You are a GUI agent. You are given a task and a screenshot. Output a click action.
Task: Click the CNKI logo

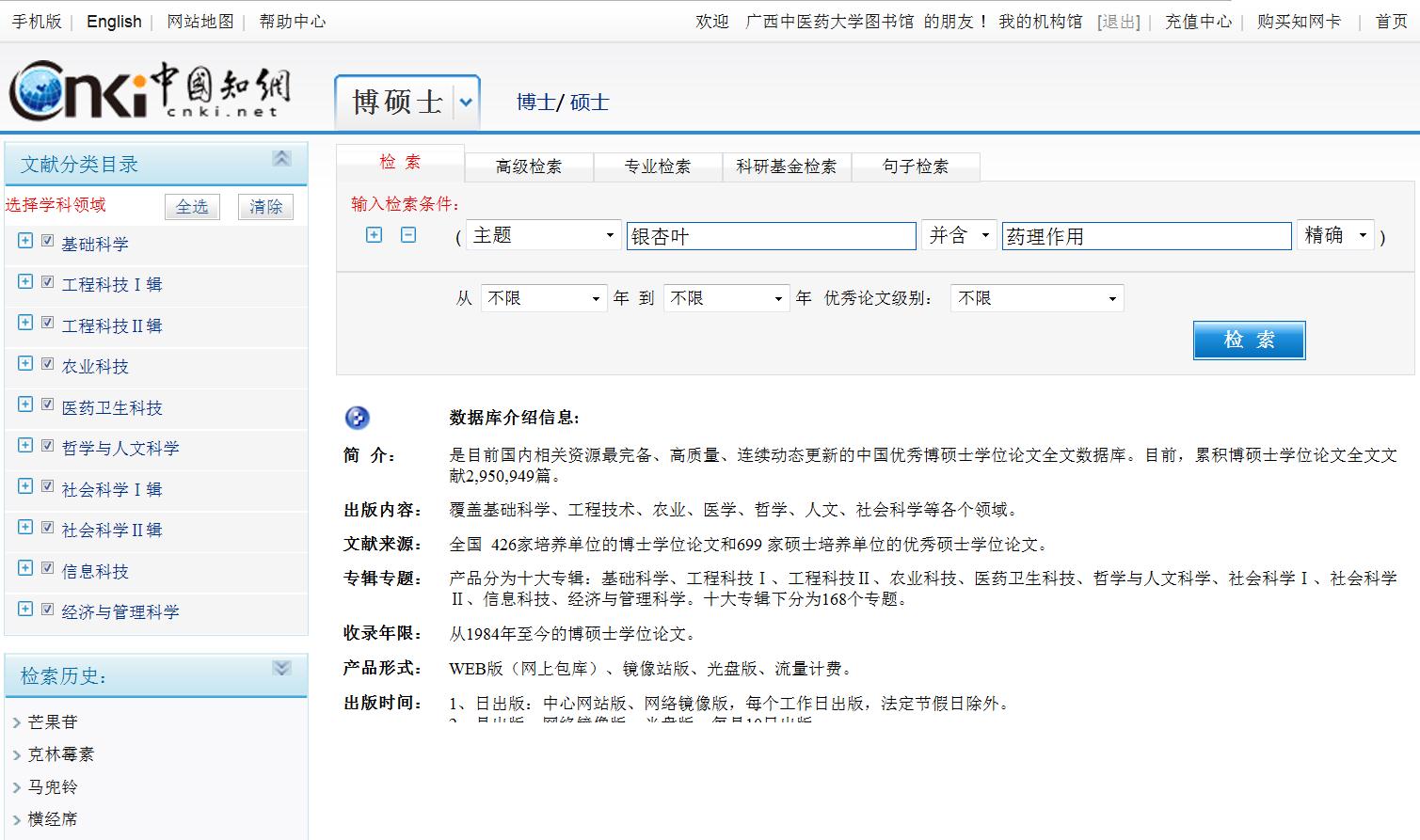(151, 90)
